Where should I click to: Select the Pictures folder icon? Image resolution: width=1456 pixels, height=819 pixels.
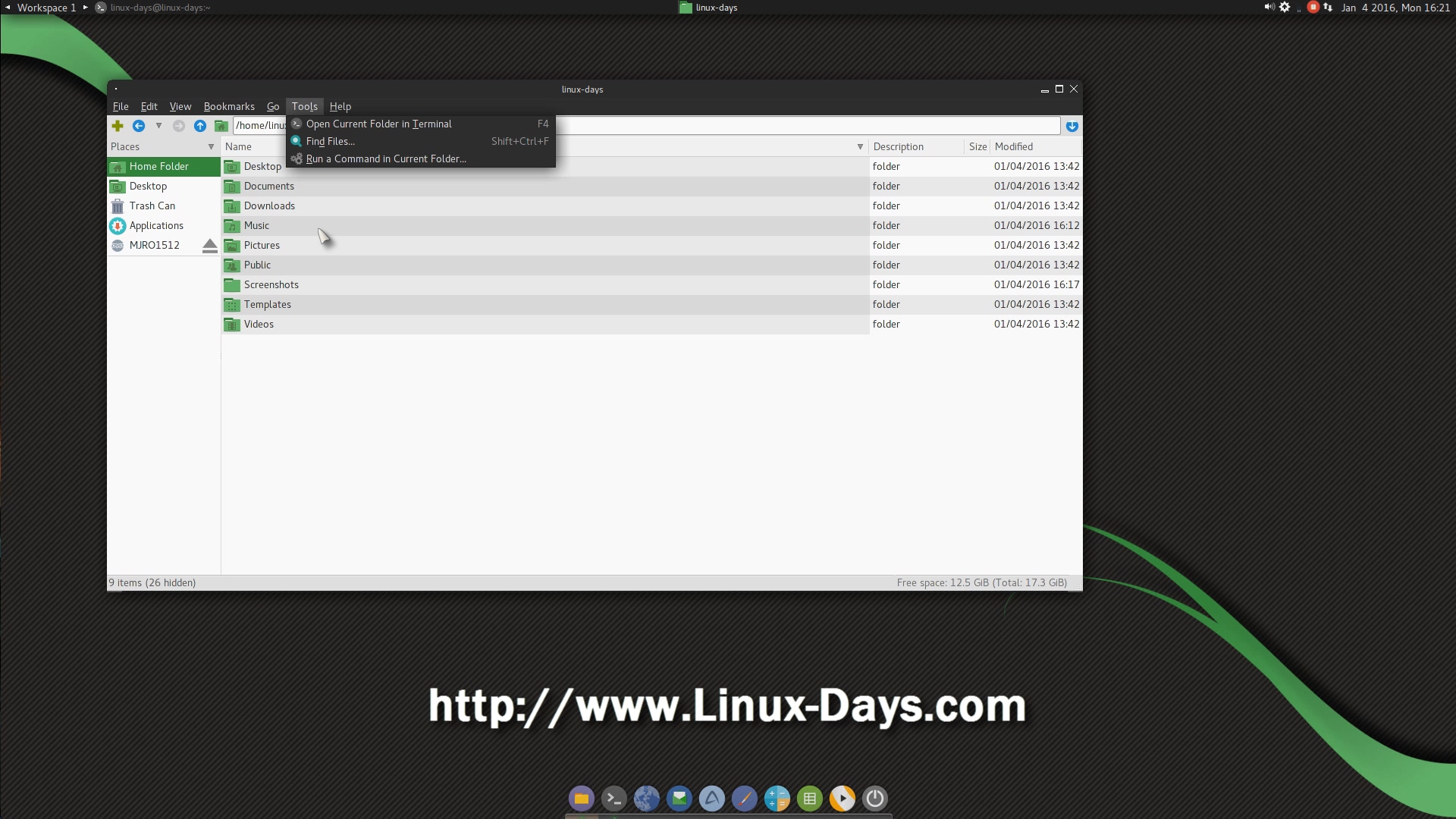tap(232, 245)
